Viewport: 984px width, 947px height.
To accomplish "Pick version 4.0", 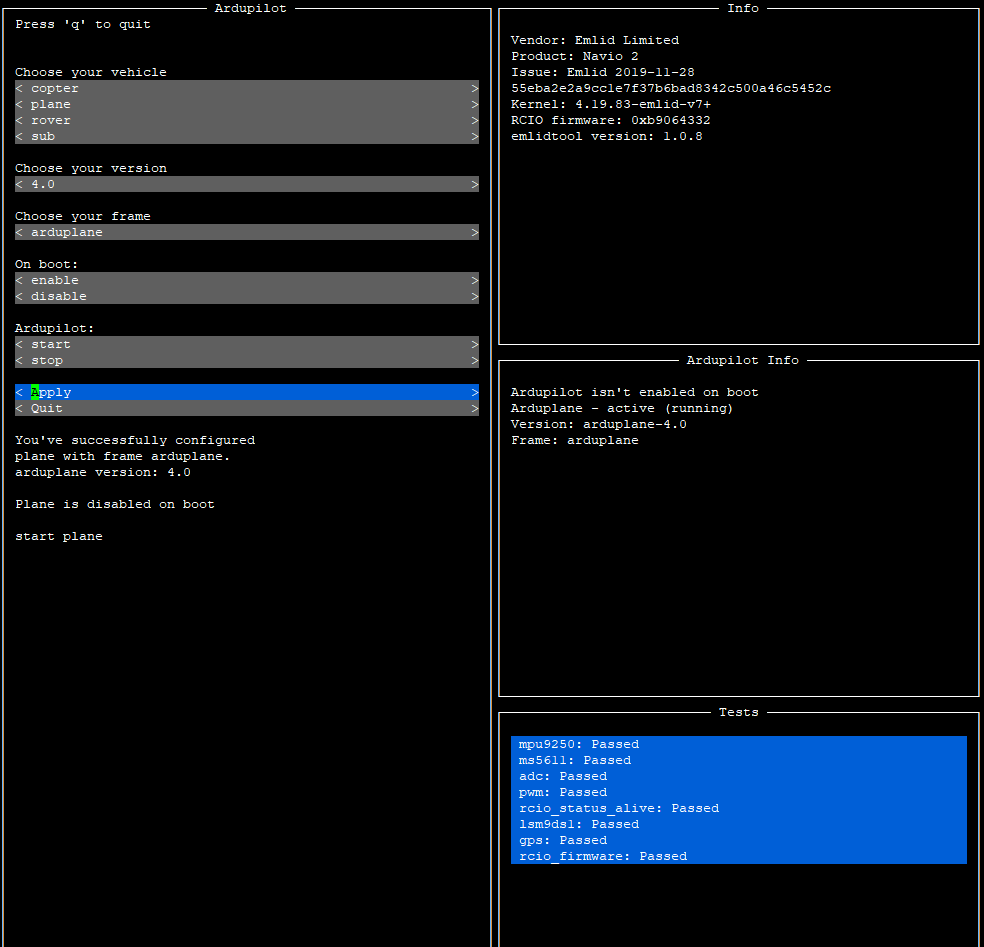I will point(247,185).
